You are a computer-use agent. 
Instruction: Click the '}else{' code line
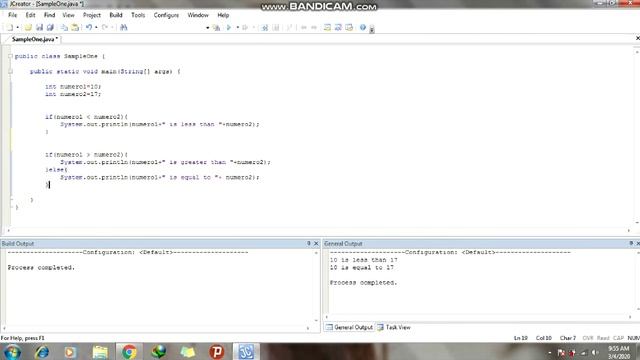tap(56, 170)
